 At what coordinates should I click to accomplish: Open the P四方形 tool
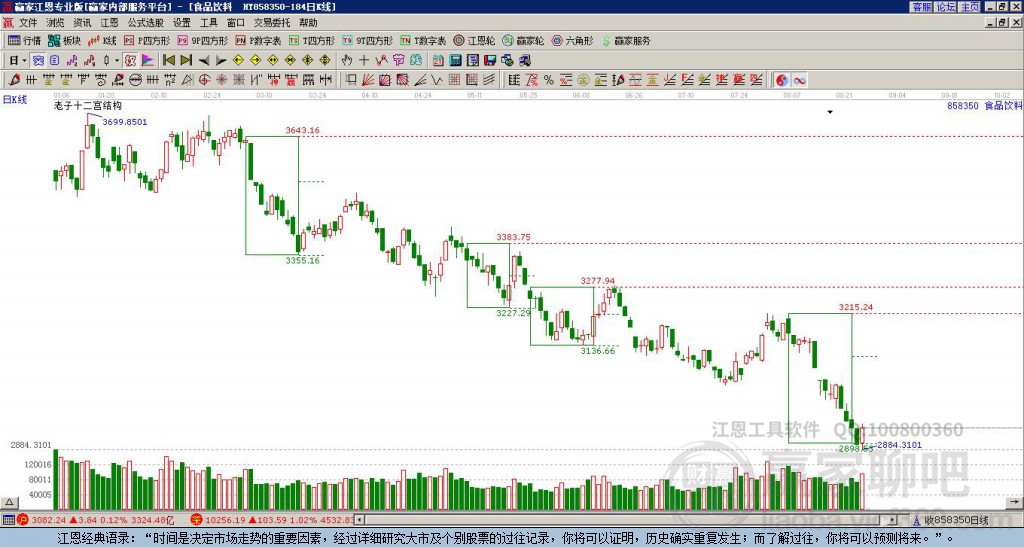point(147,40)
